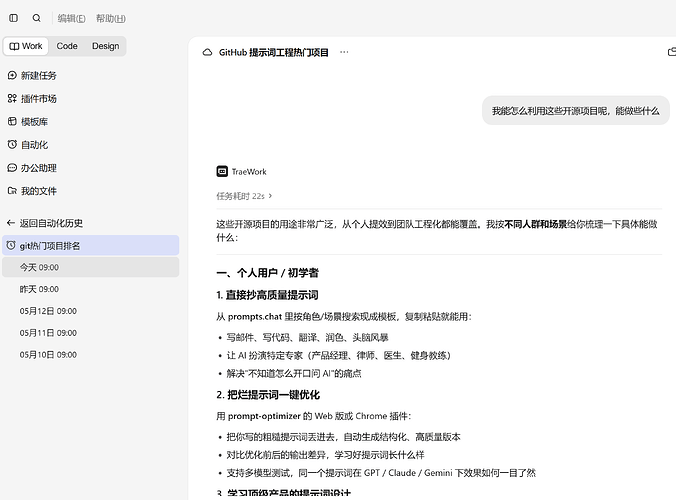Expand the 任务耗时 22s details chevron
Screen dimensions: 676x500
coord(270,196)
